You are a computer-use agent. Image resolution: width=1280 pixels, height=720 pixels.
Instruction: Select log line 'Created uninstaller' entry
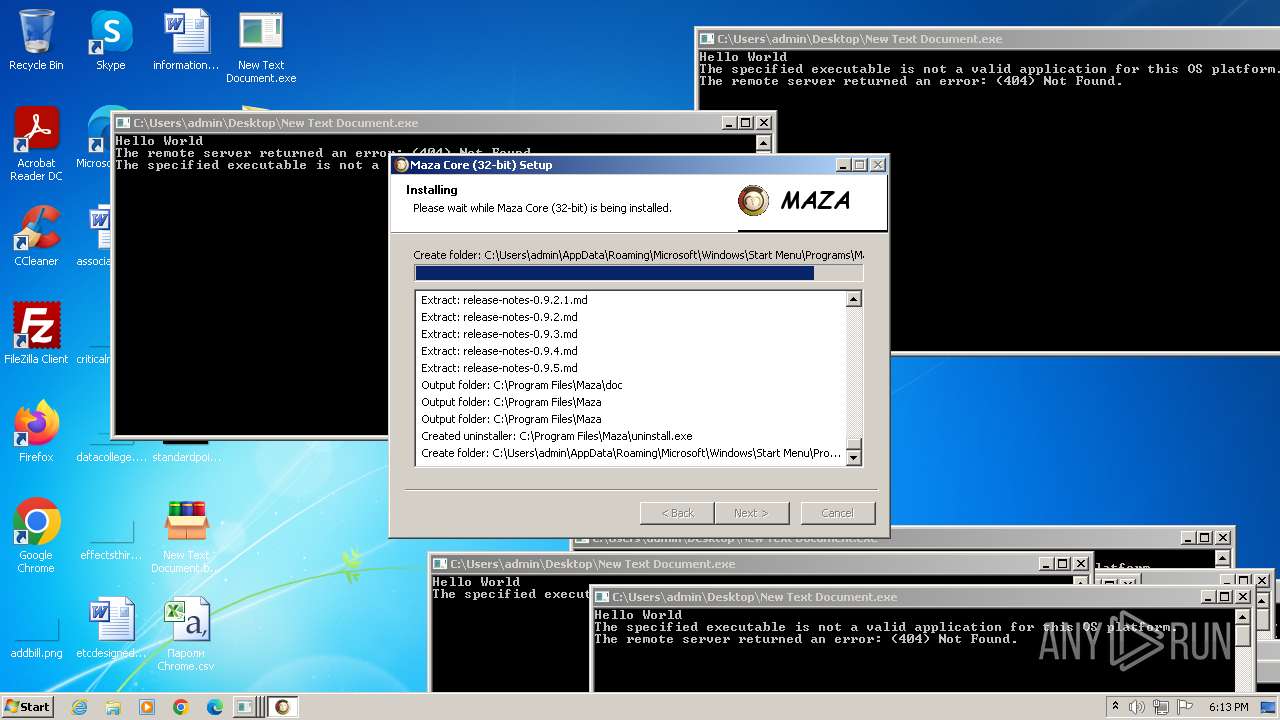556,436
